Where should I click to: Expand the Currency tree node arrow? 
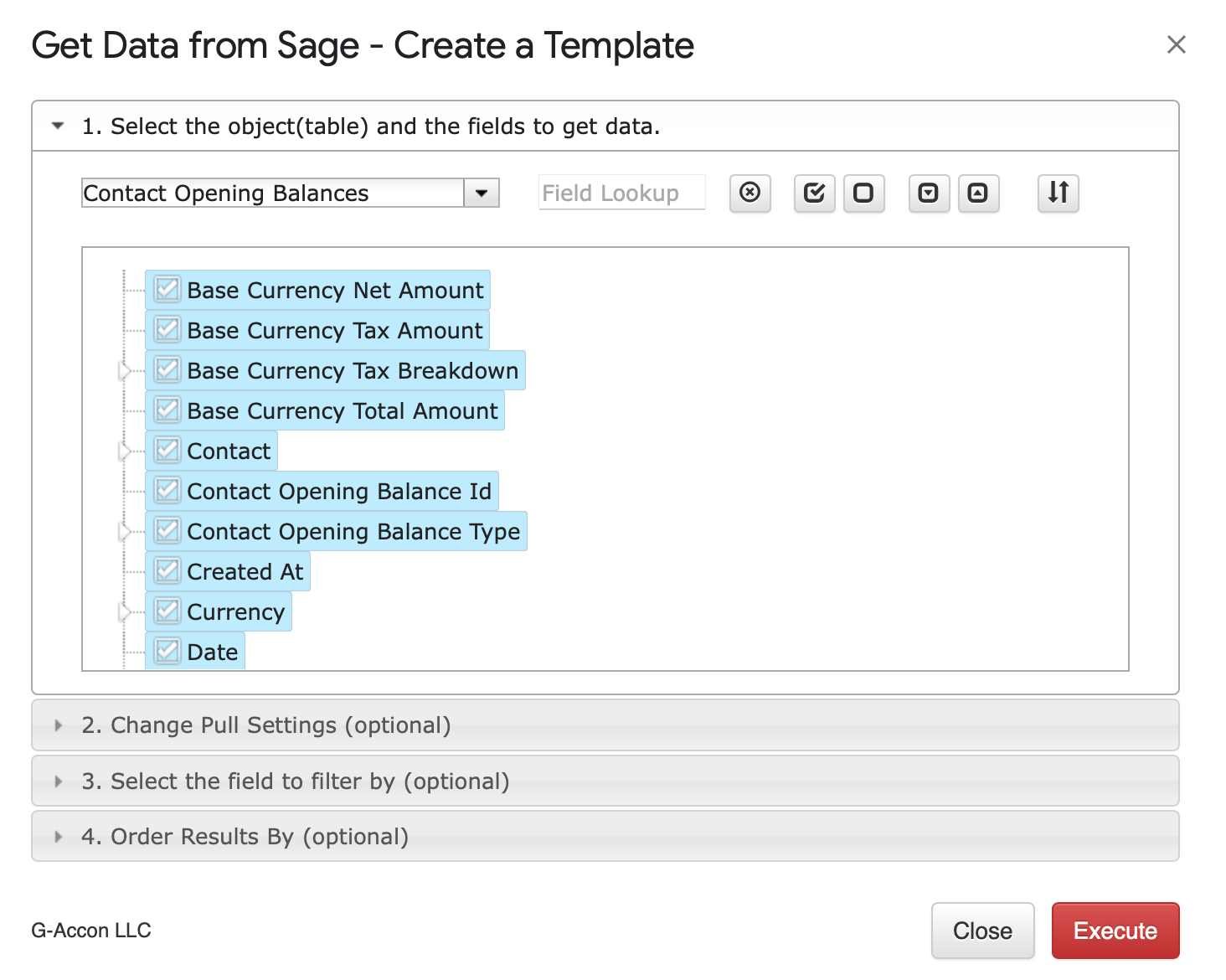click(x=125, y=611)
